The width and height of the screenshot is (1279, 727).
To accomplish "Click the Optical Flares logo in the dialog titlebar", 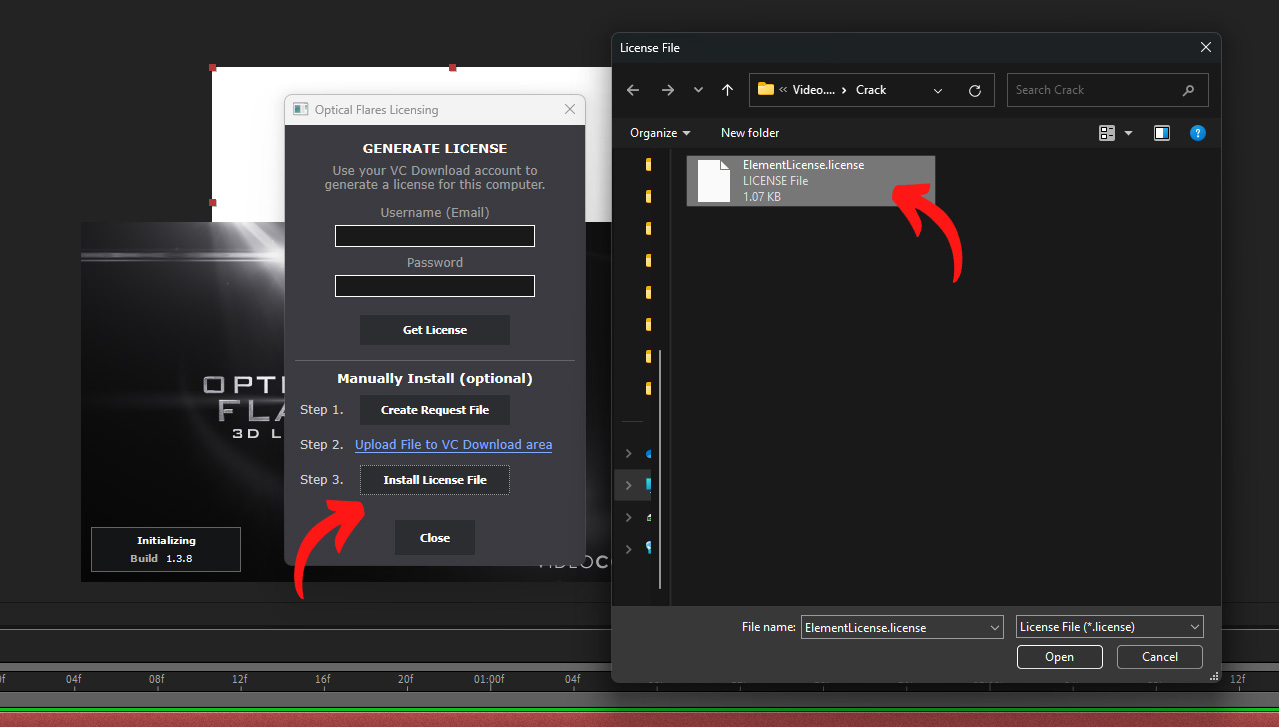I will [300, 109].
